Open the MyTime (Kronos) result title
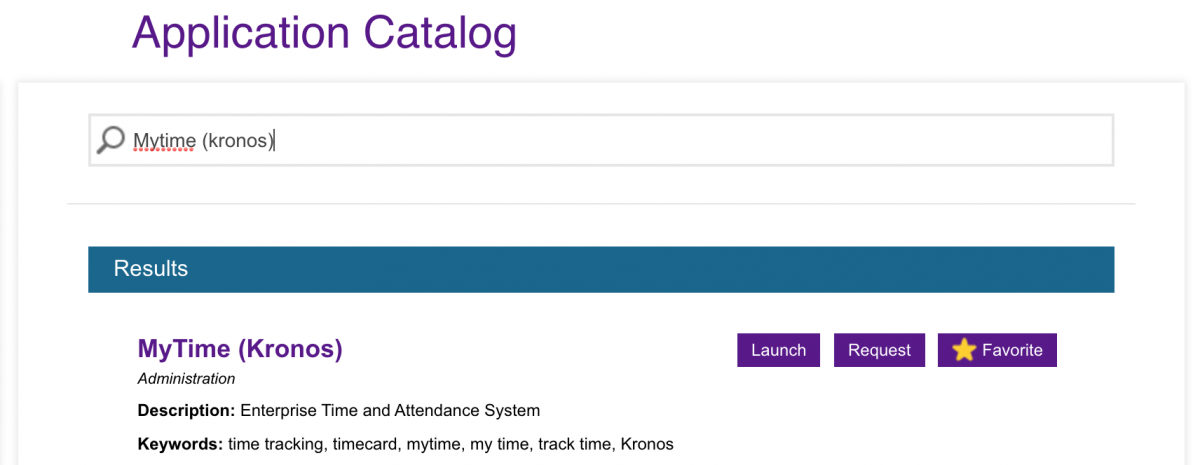1200x465 pixels. 240,349
